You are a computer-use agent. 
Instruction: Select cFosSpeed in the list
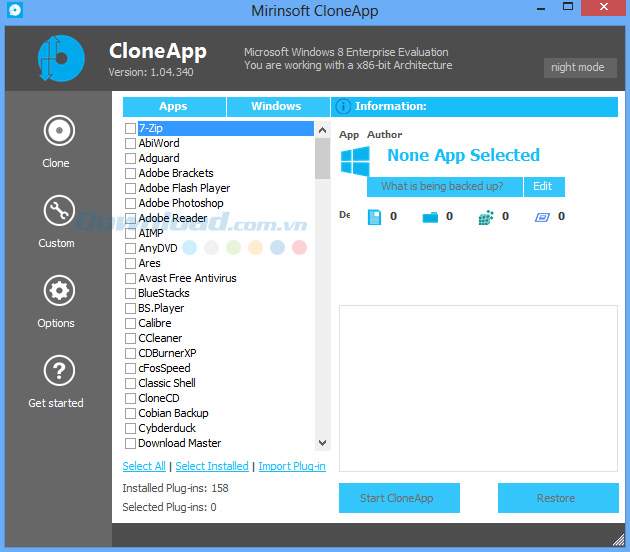pyautogui.click(x=164, y=368)
